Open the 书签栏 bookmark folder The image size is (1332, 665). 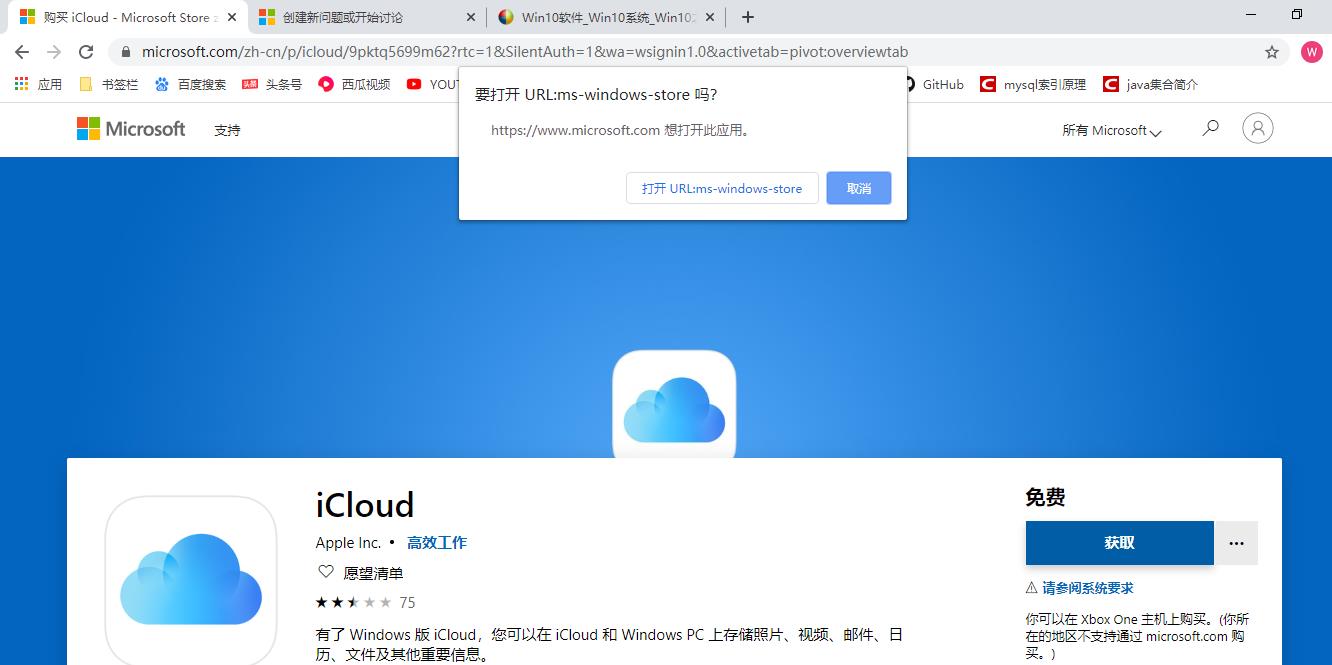coord(109,84)
